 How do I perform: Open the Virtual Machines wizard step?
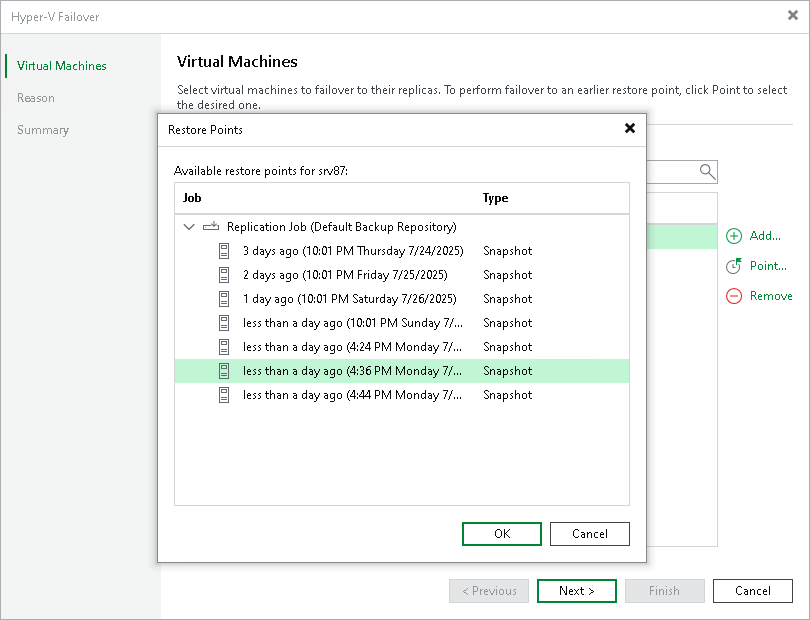(x=61, y=66)
